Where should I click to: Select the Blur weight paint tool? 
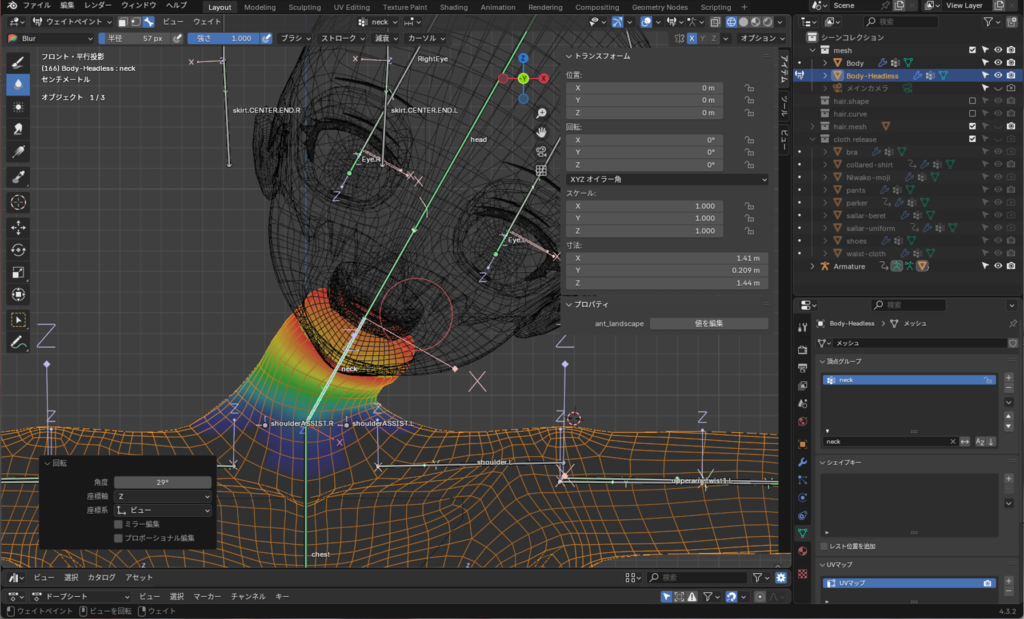tap(18, 84)
